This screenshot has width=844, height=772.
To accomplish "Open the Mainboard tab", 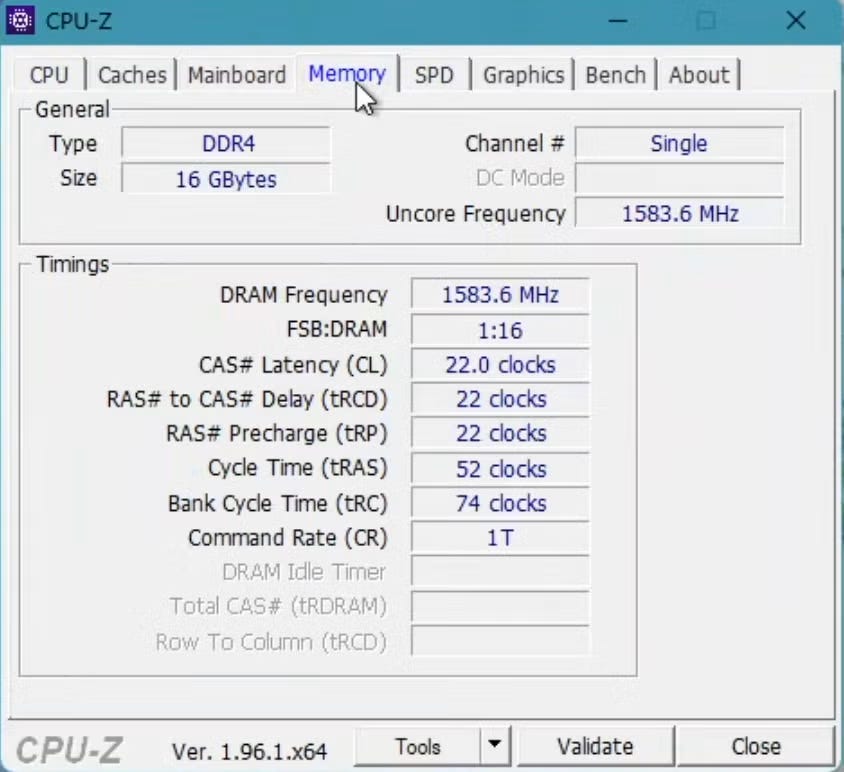I will click(237, 75).
